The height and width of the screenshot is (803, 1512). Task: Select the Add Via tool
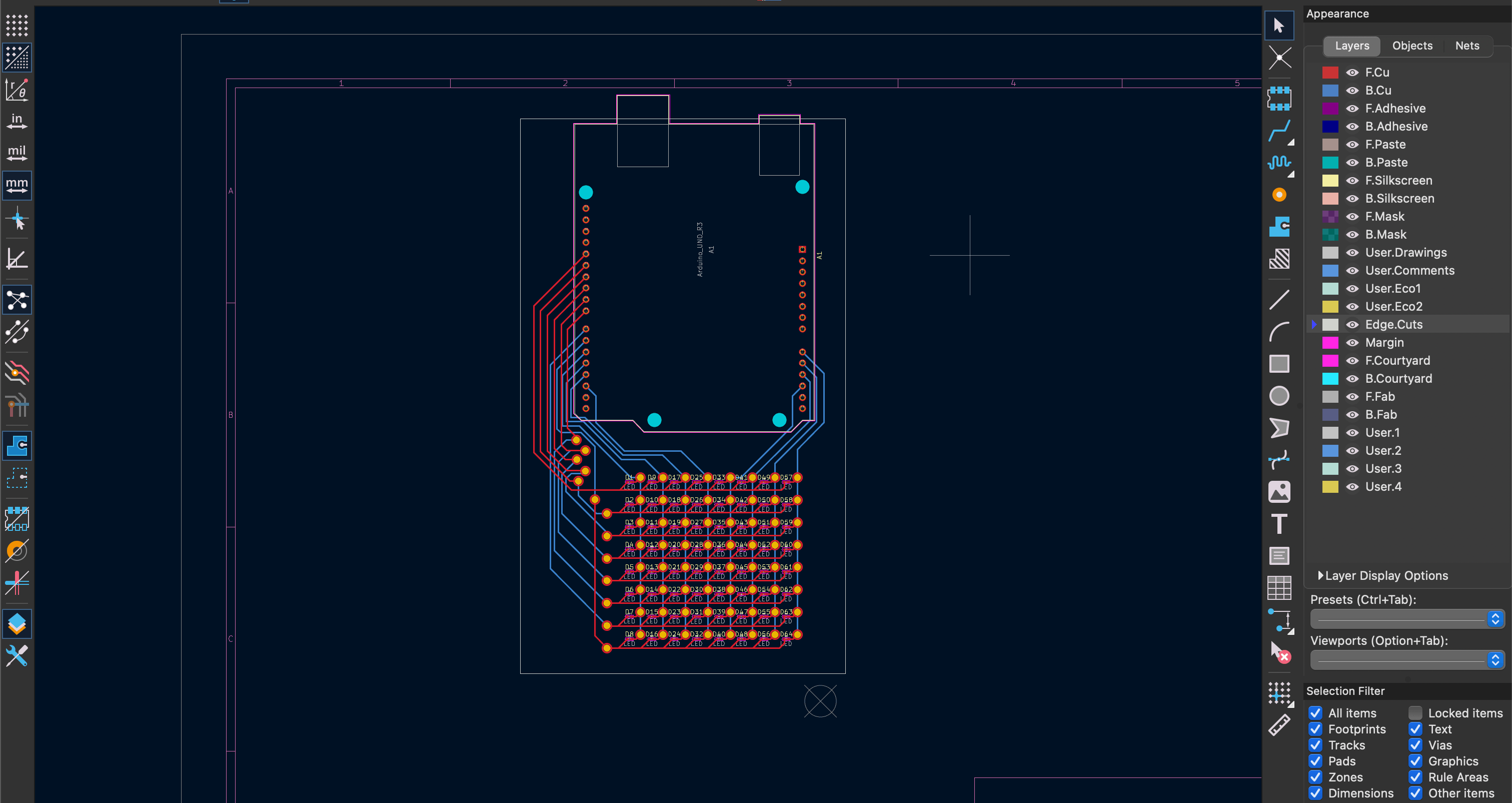[1279, 194]
